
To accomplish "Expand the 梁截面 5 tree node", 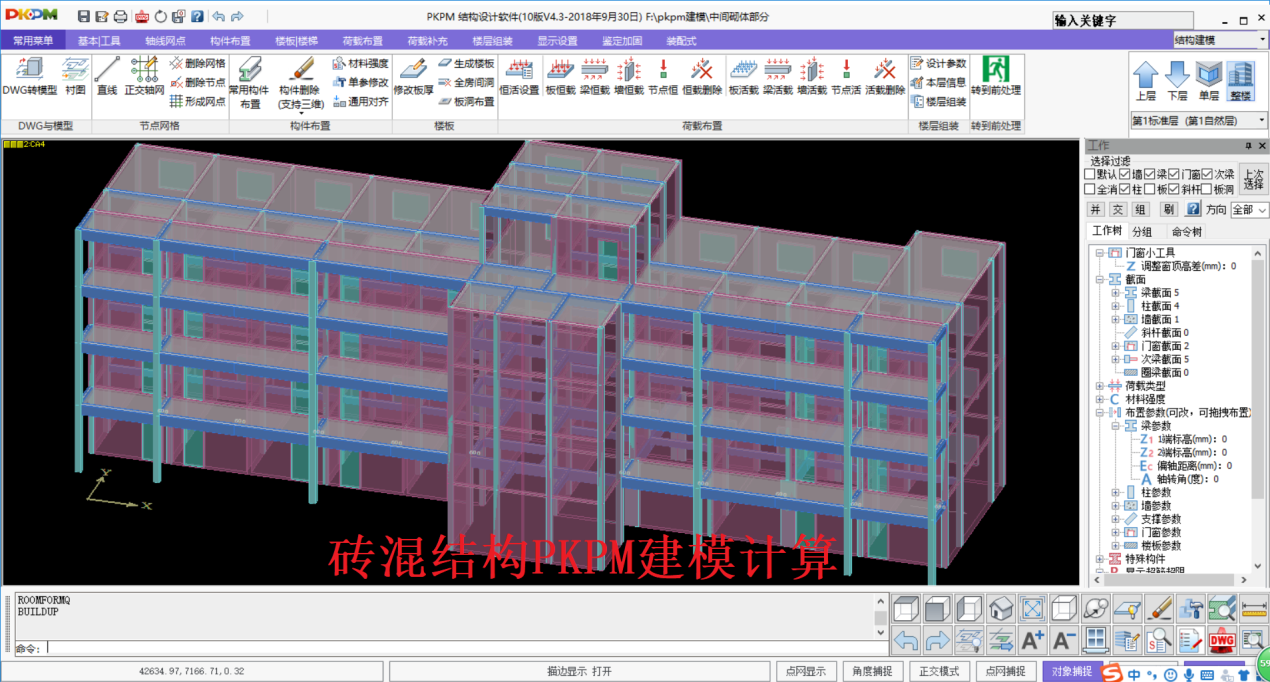I will [1115, 293].
